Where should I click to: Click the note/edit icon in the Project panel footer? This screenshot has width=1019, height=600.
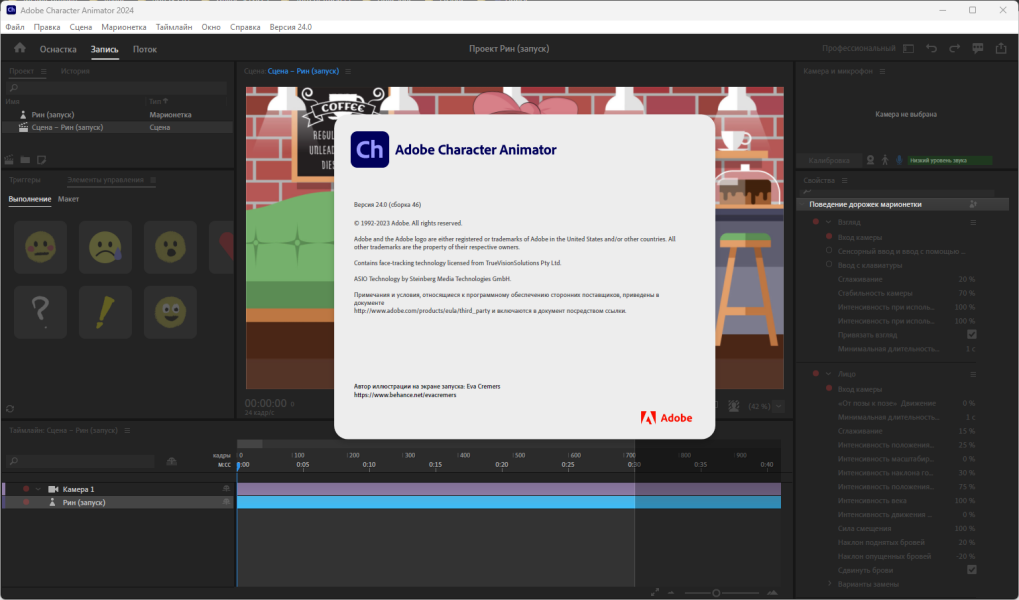tap(41, 159)
